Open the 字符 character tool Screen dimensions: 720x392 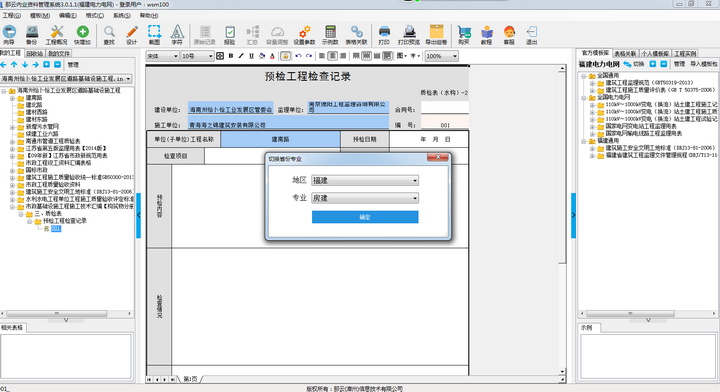pos(177,35)
